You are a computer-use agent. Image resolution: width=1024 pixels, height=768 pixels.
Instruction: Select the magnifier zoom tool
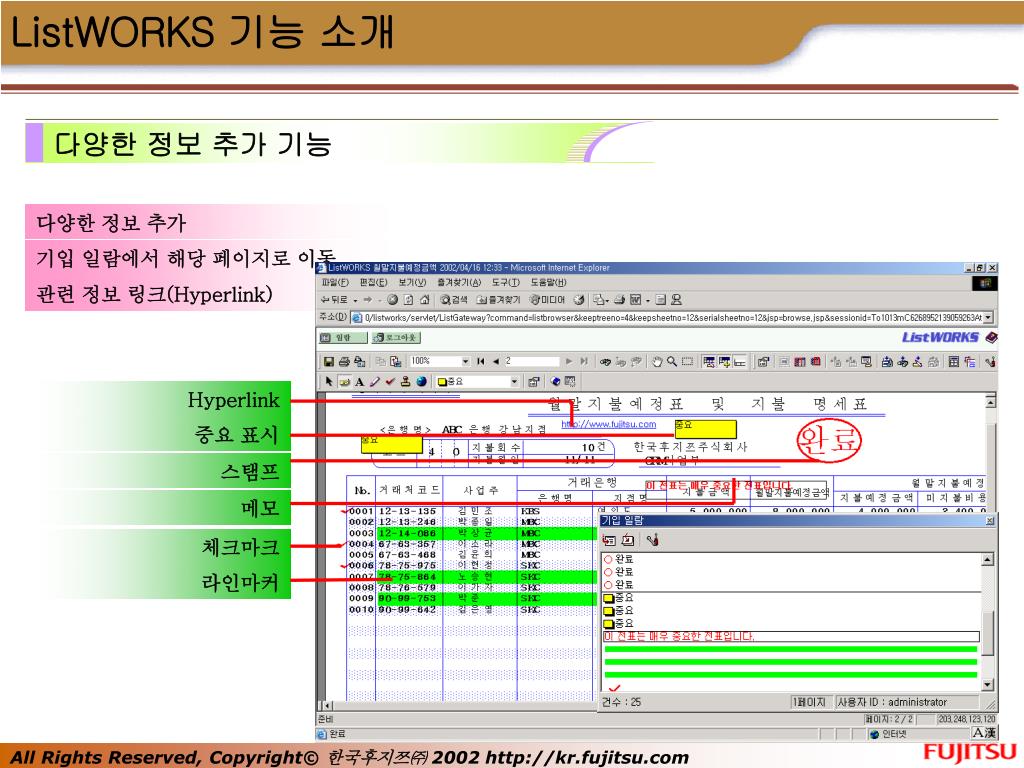tap(671, 361)
